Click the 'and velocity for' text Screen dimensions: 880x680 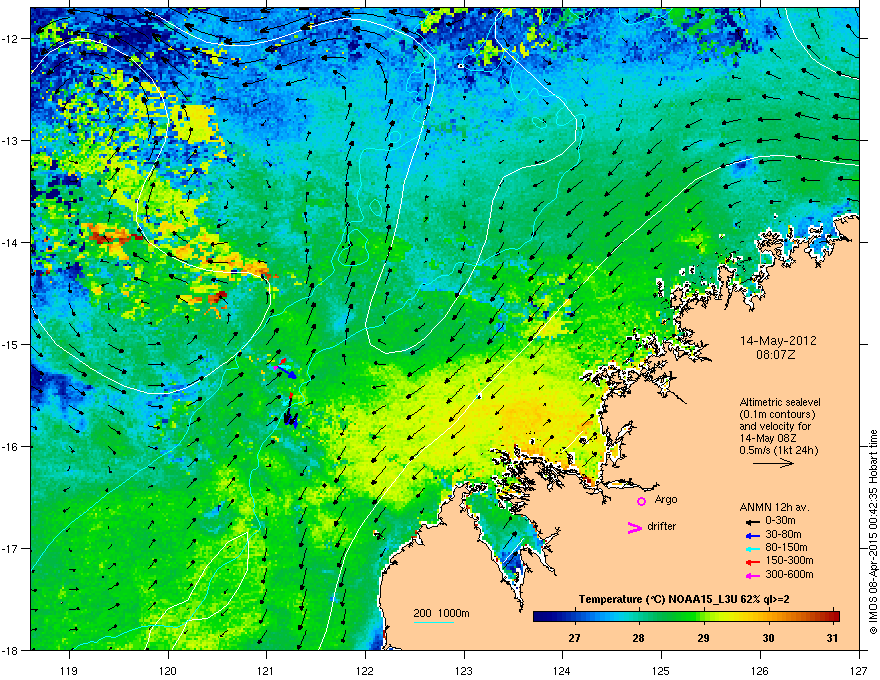775,426
